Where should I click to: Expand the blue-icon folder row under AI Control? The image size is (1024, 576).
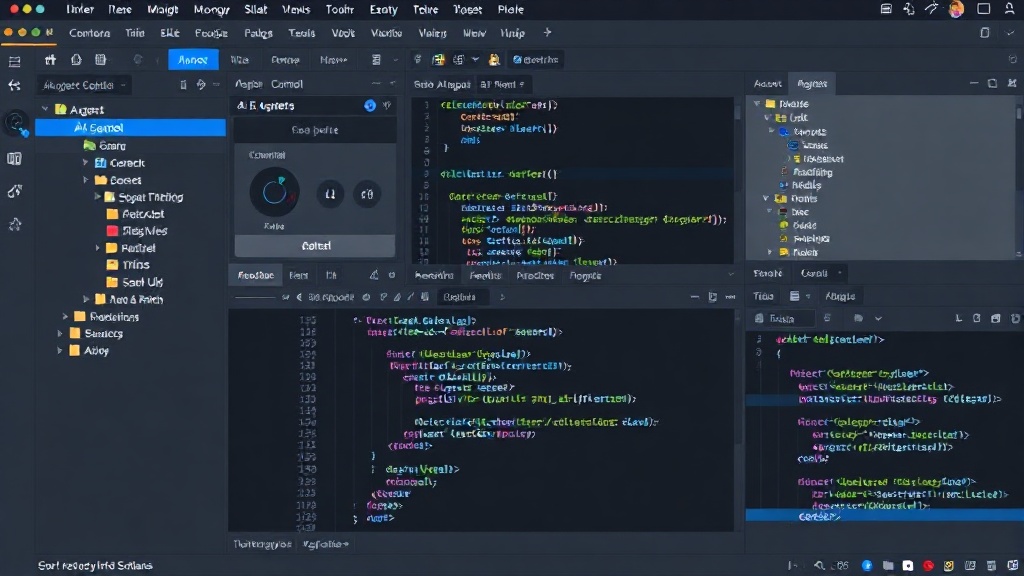click(x=86, y=163)
